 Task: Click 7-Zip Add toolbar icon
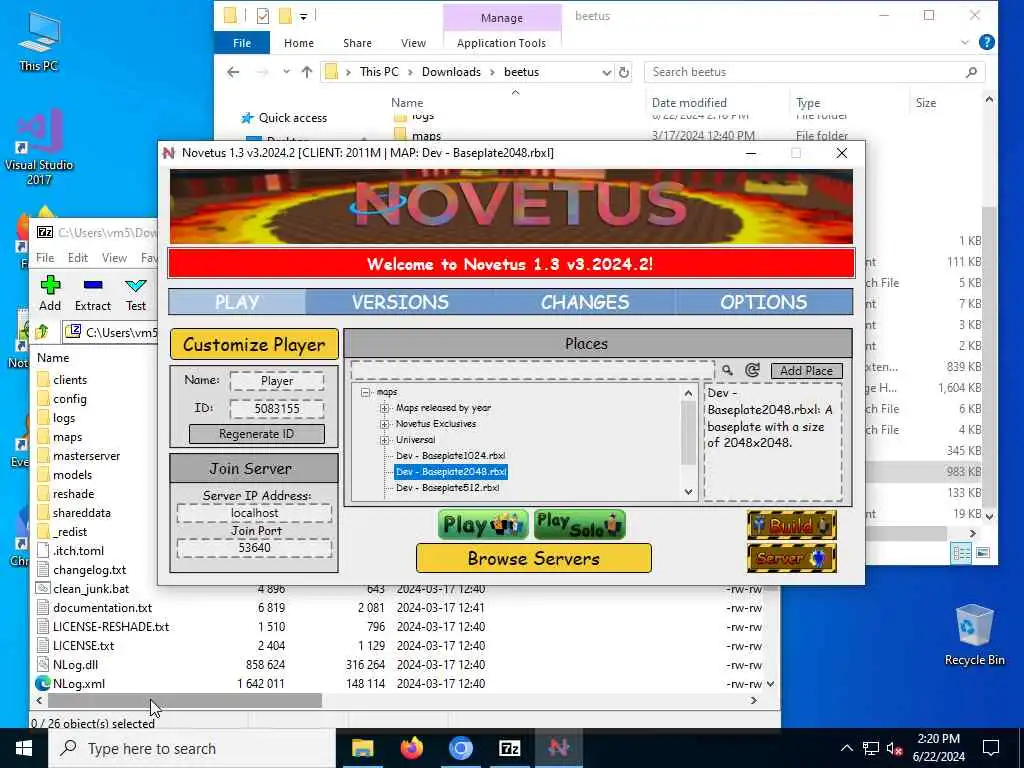point(50,293)
